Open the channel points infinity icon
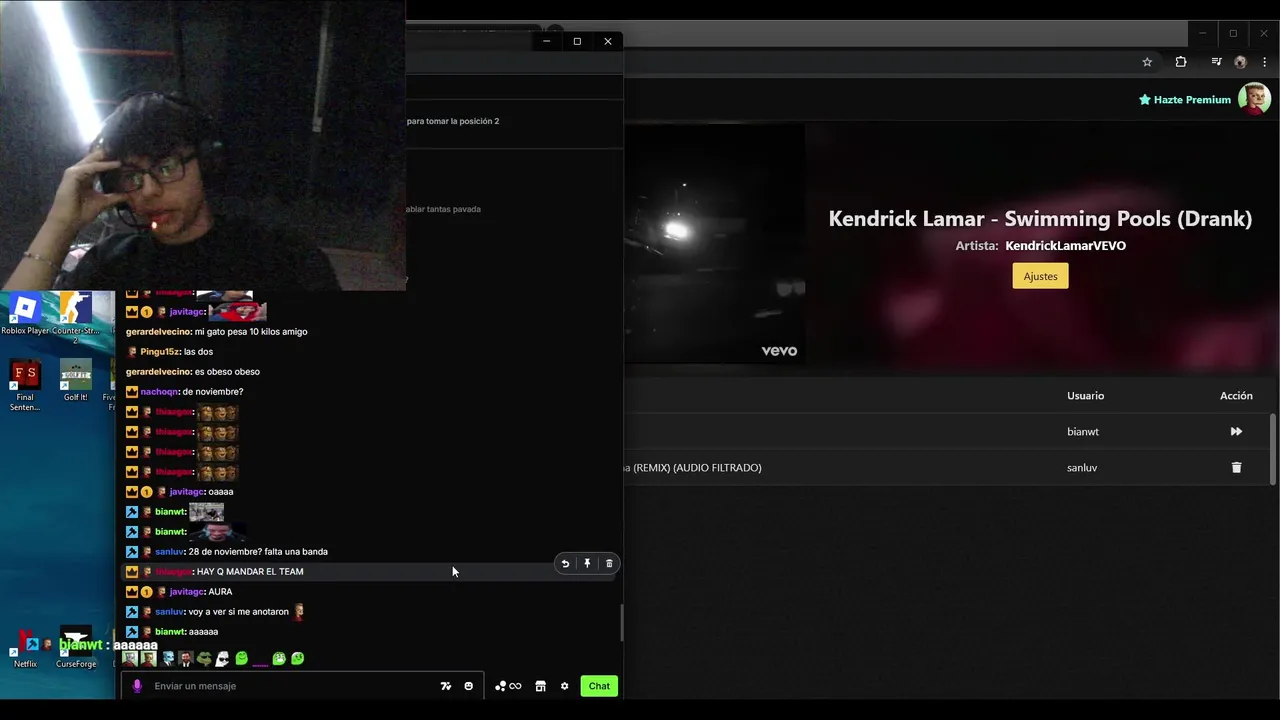Image resolution: width=1280 pixels, height=720 pixels. 509,686
